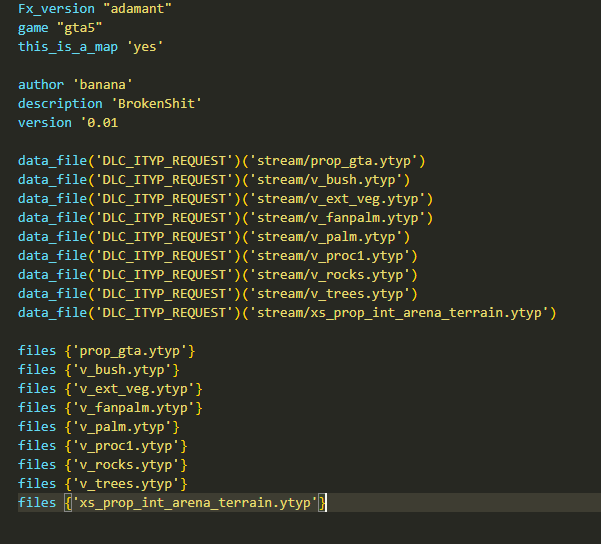
Task: Click the files {'v_fanpalm.ytyp'} line
Action: click(x=110, y=408)
